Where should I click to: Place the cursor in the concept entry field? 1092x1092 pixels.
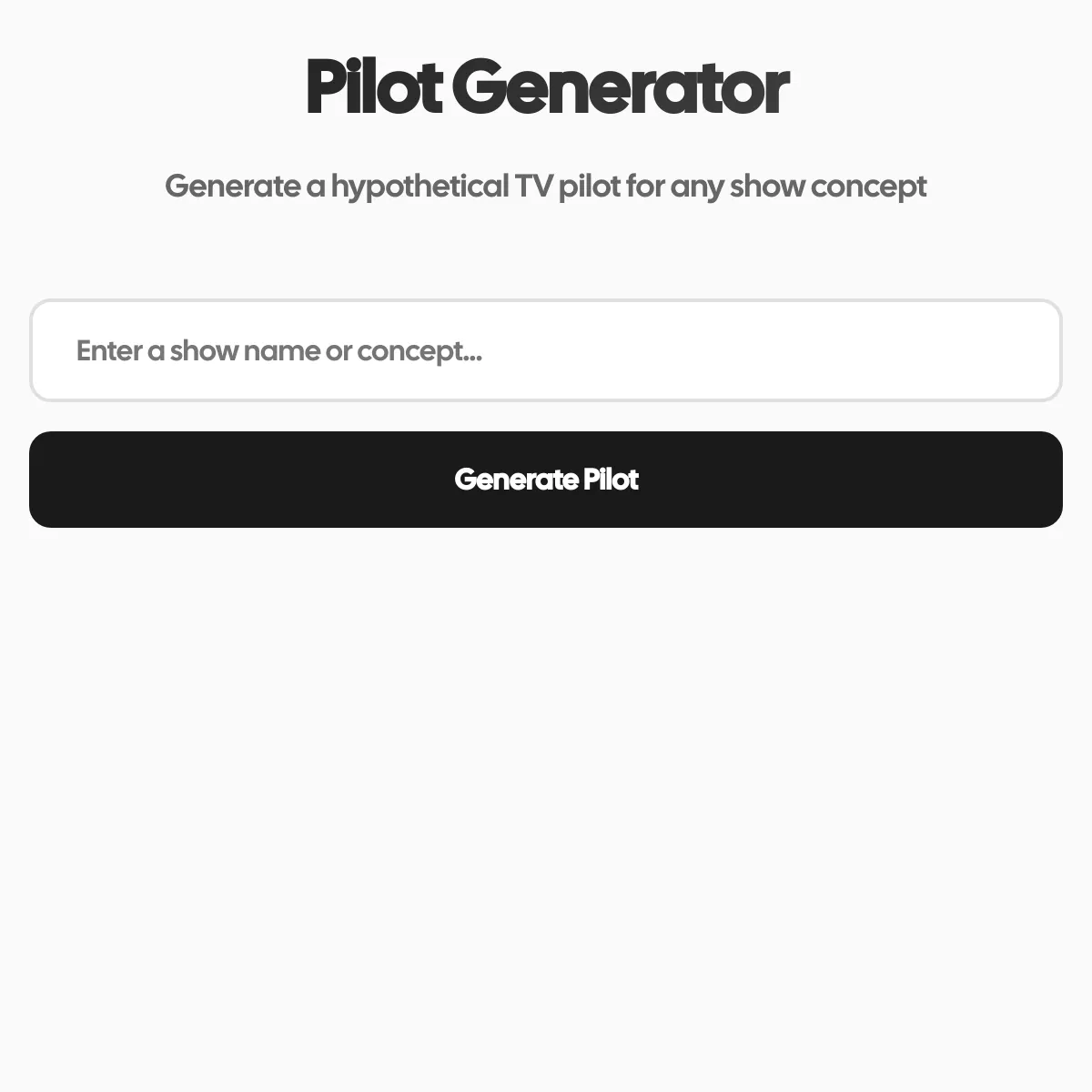546,350
